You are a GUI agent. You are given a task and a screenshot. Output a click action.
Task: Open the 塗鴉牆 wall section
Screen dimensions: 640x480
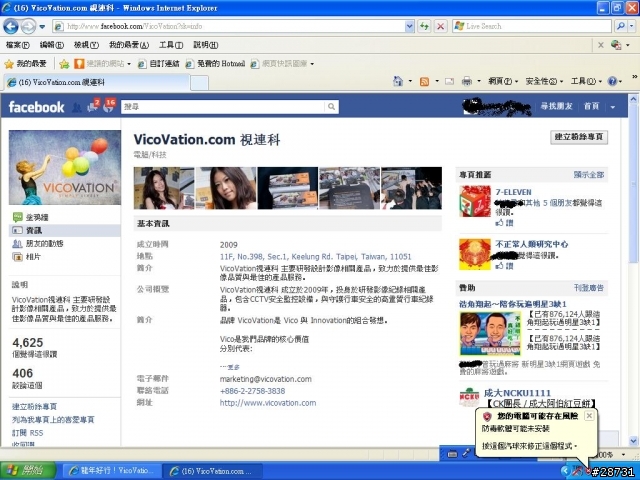pyautogui.click(x=37, y=218)
